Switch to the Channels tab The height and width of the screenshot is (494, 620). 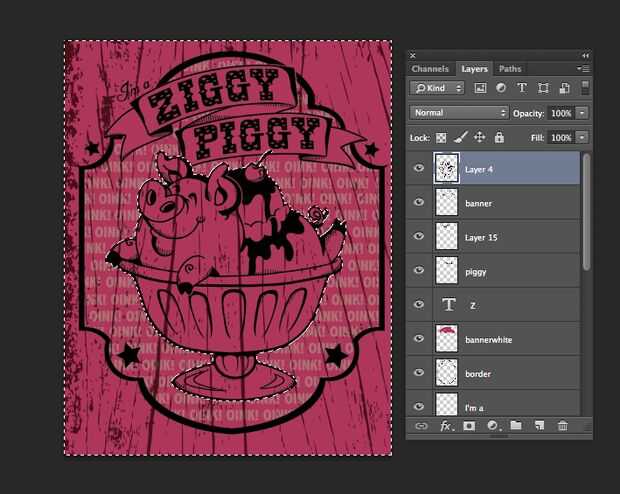pos(430,69)
